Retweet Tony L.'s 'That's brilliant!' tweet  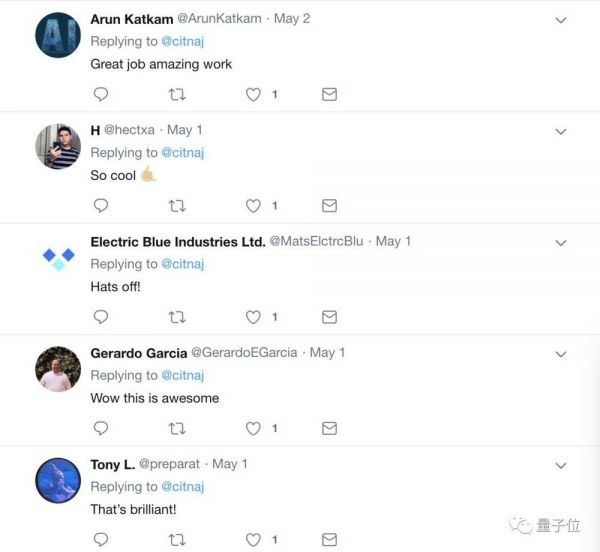point(177,539)
